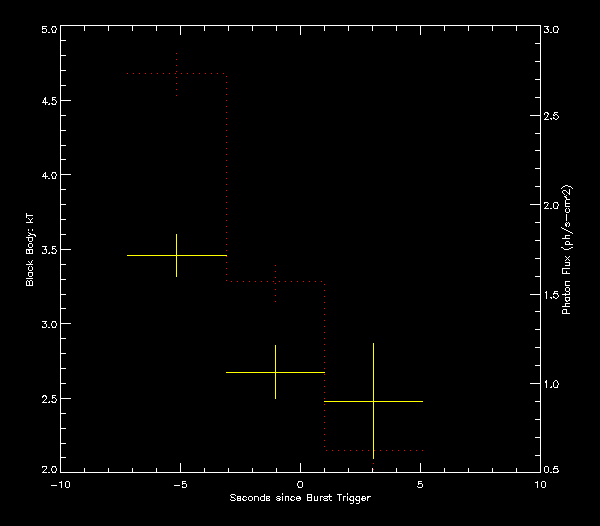The image size is (600, 526).
Task: Click the short red dotted vertical line near x=1
Action: pyautogui.click(x=325, y=365)
